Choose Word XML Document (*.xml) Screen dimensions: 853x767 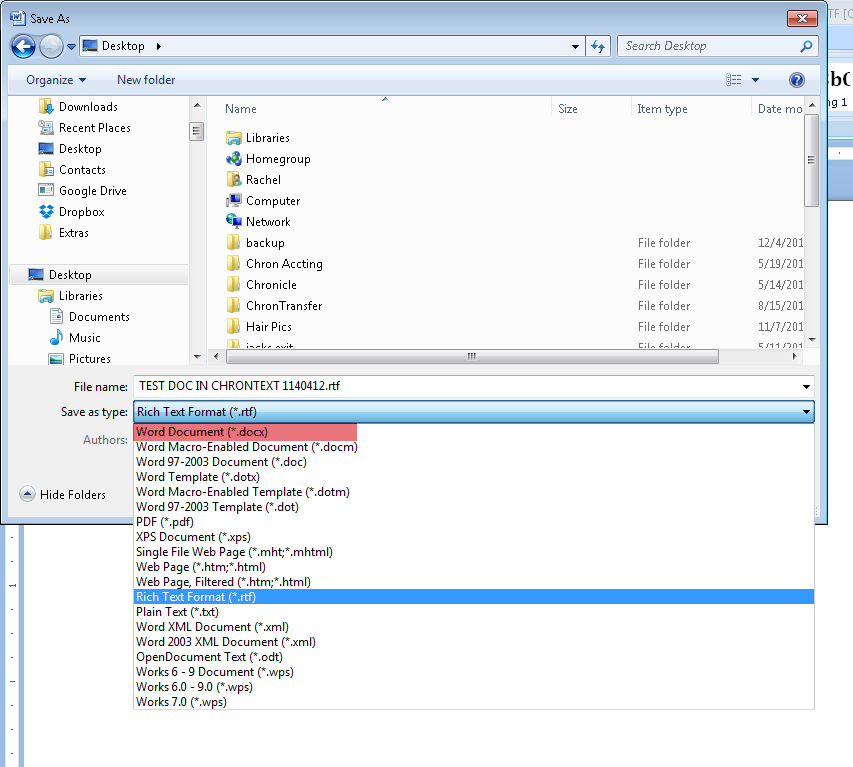(474, 627)
